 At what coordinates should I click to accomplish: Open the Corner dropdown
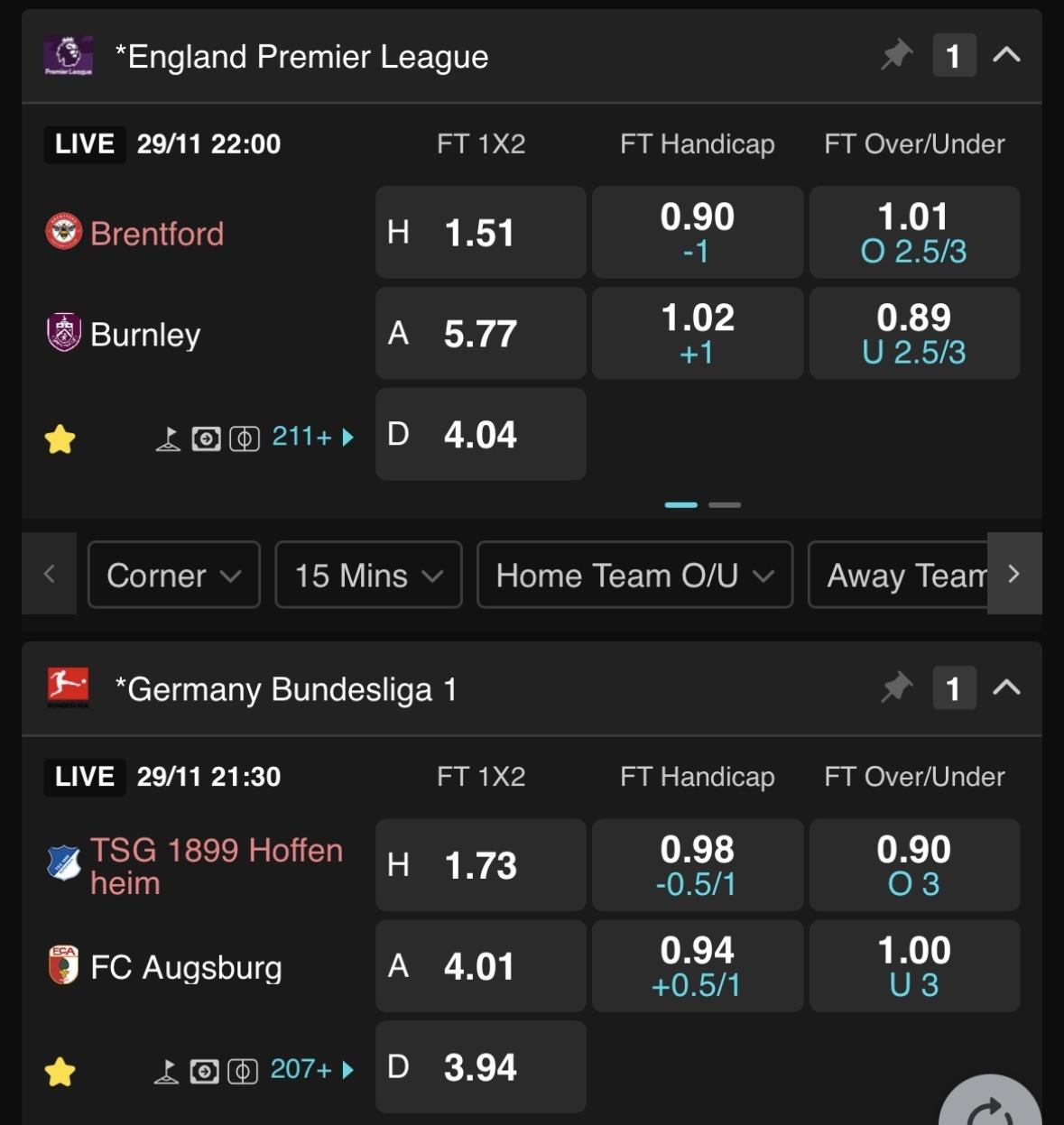pos(173,575)
